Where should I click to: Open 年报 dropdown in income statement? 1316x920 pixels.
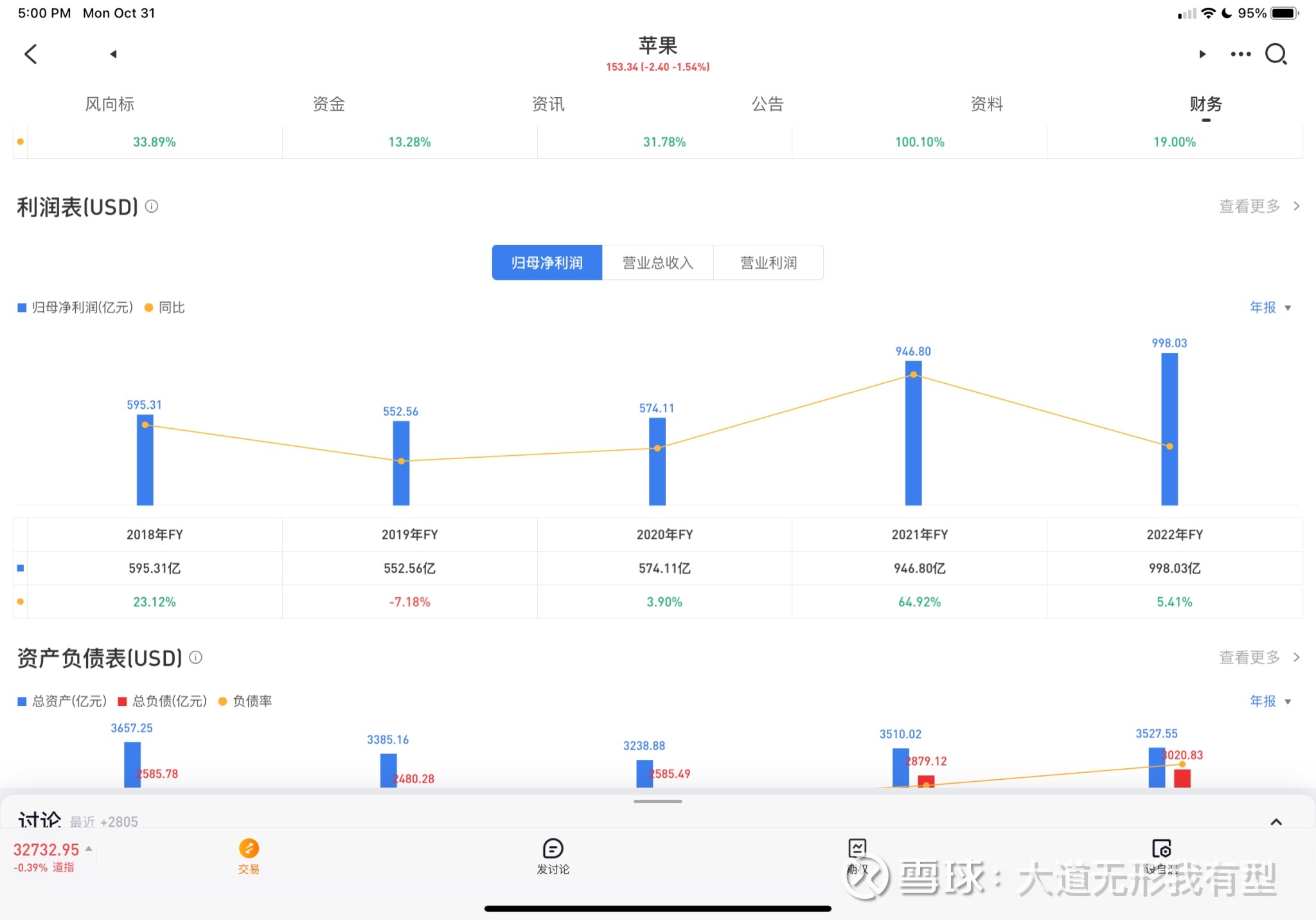point(1270,307)
